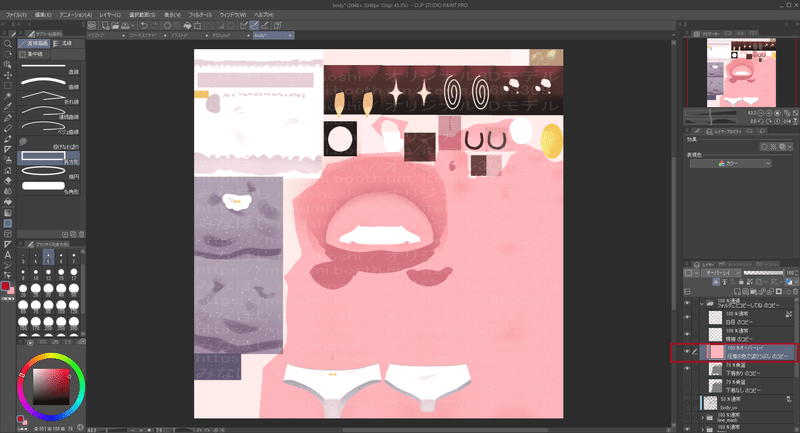800x433 pixels.
Task: Select the Eyedropper tool
Action: click(8, 107)
